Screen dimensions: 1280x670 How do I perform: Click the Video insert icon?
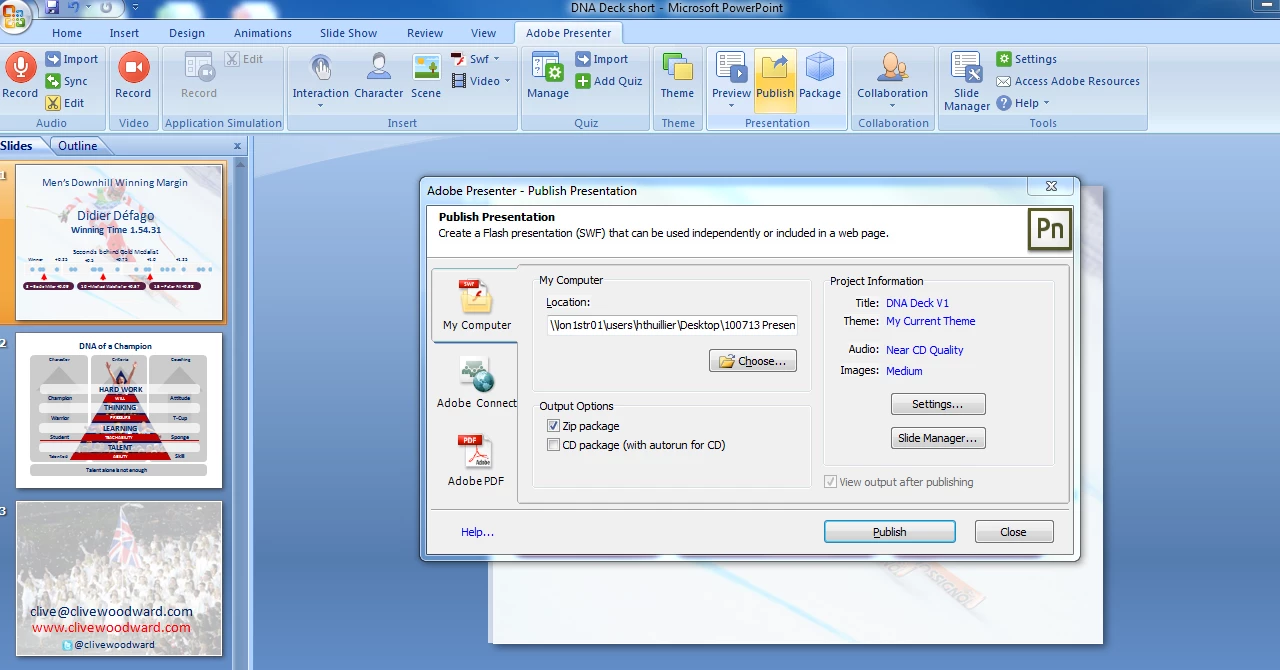[458, 81]
